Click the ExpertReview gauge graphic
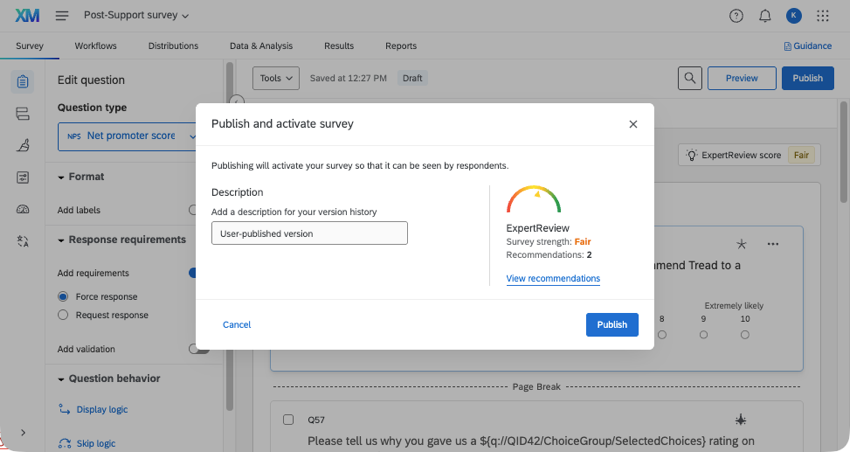The width and height of the screenshot is (850, 452). pyautogui.click(x=533, y=199)
